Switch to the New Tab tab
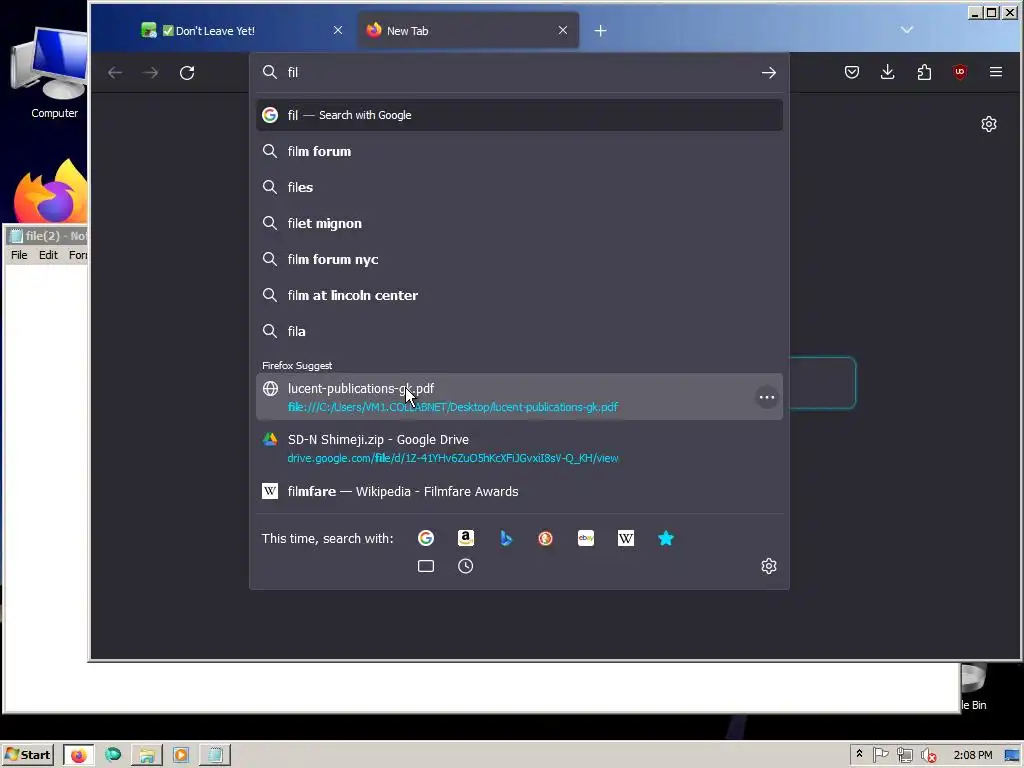 [468, 31]
